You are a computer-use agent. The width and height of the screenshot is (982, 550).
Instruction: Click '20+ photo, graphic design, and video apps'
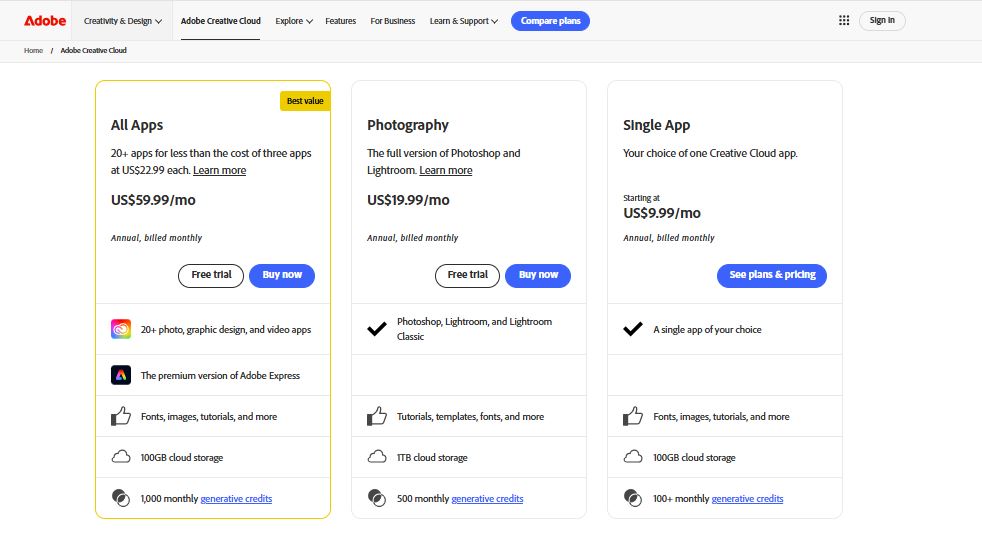225,329
